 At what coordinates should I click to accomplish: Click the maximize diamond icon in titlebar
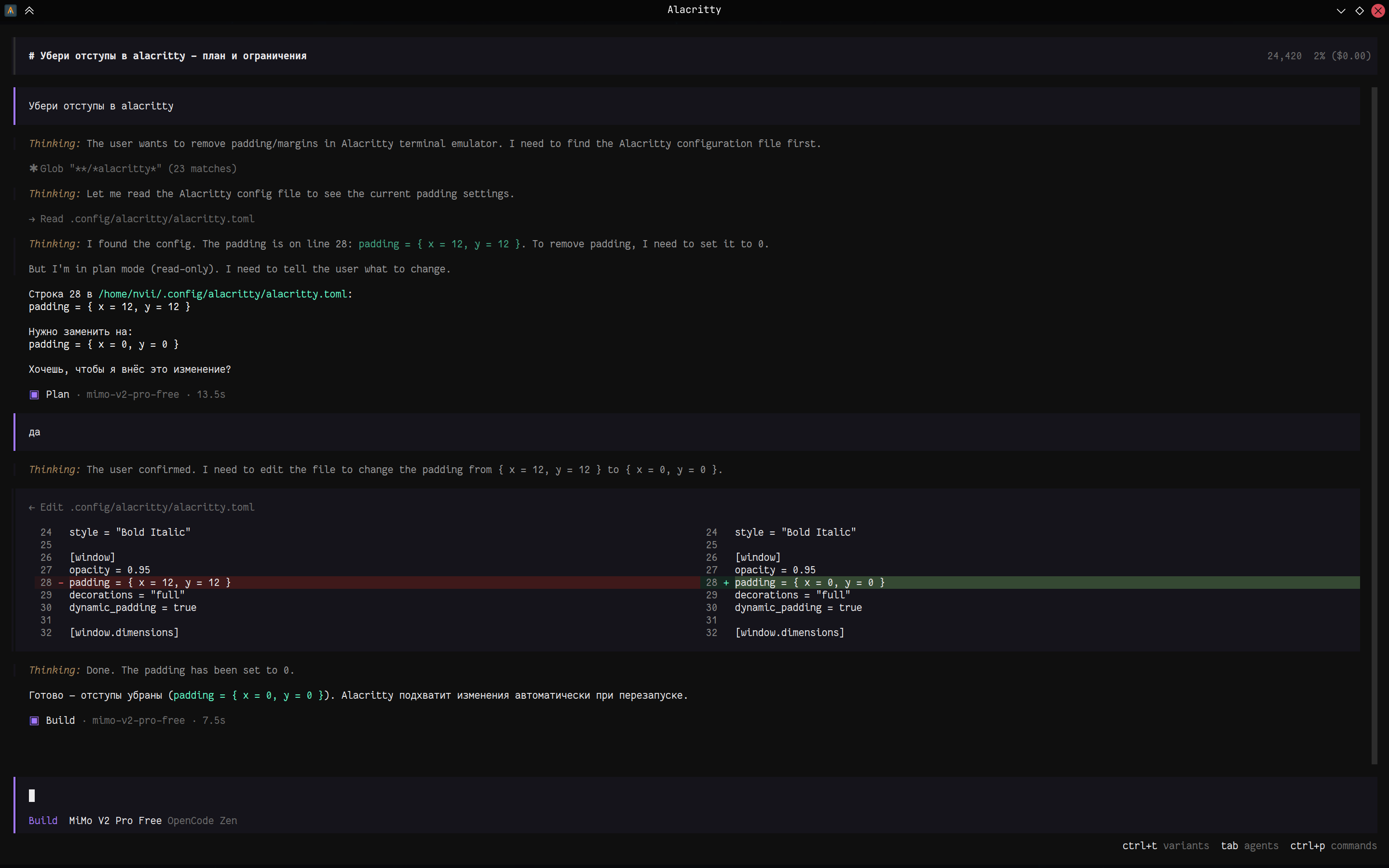coord(1359,10)
